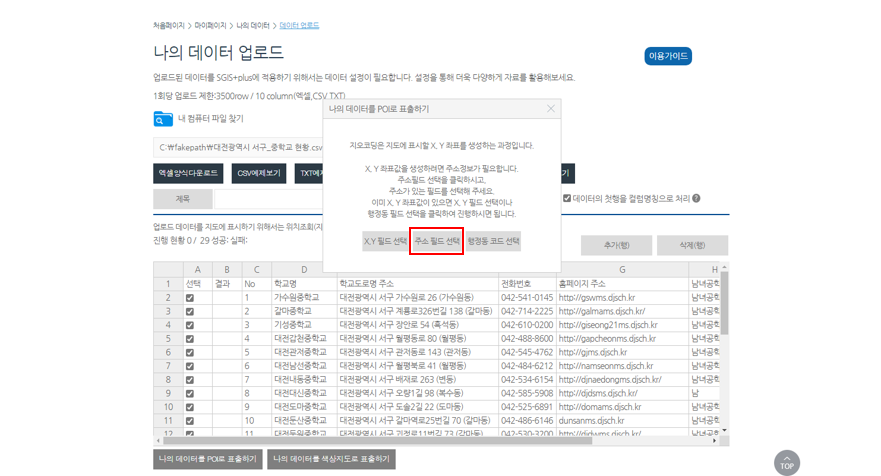Click 나의 데이터를 색상지도로 표출하기 button
881x476 pixels.
(x=331, y=459)
